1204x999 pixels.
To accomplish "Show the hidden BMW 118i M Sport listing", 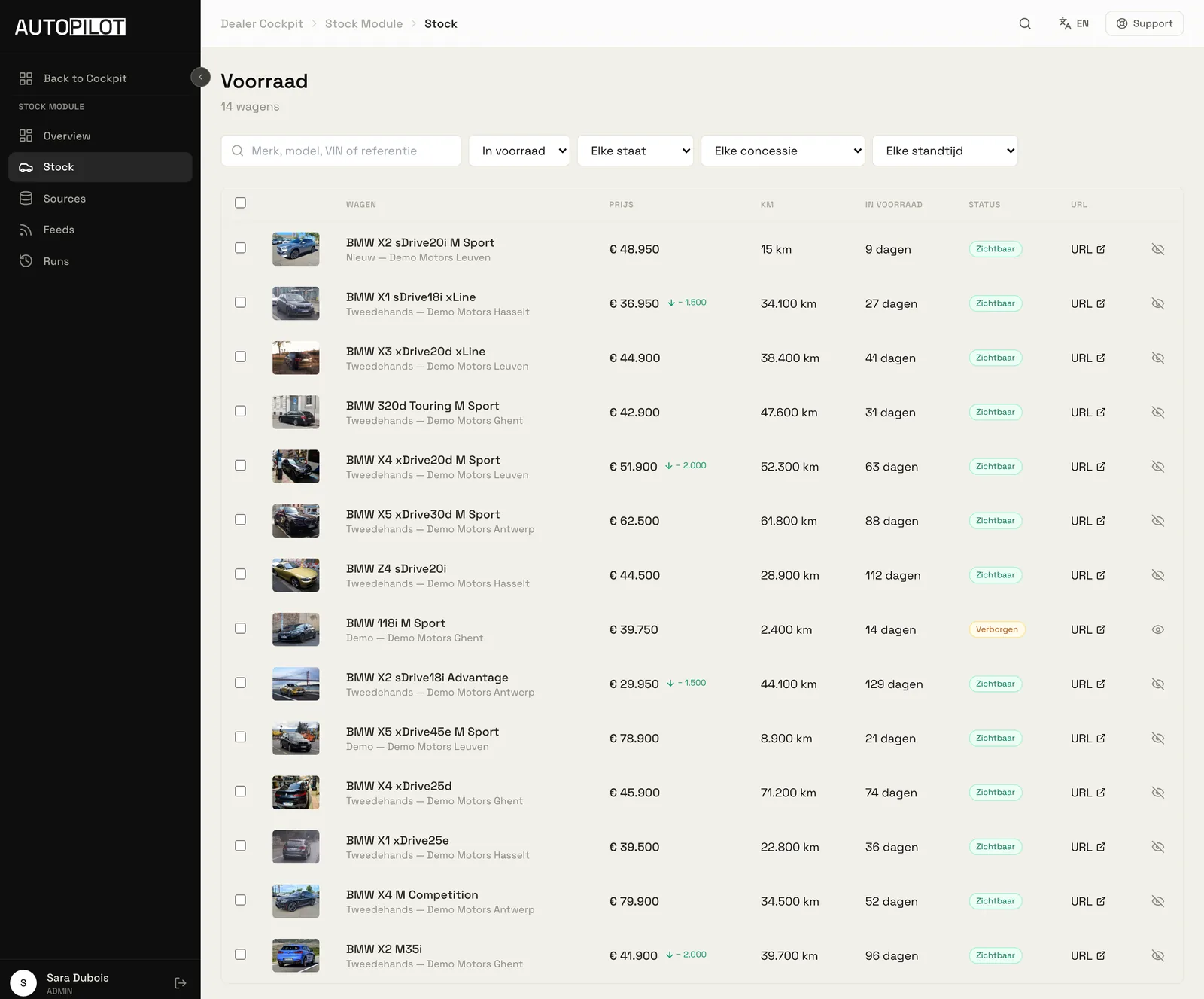I will coord(1158,629).
